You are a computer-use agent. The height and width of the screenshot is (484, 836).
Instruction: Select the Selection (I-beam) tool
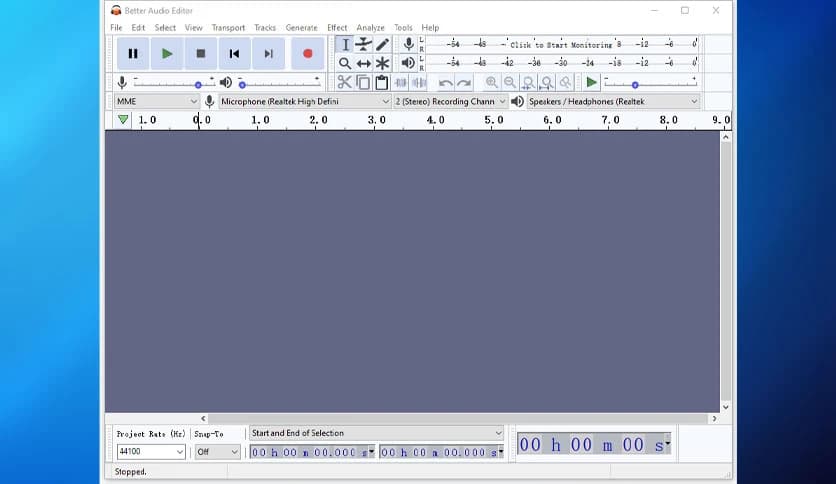(345, 45)
